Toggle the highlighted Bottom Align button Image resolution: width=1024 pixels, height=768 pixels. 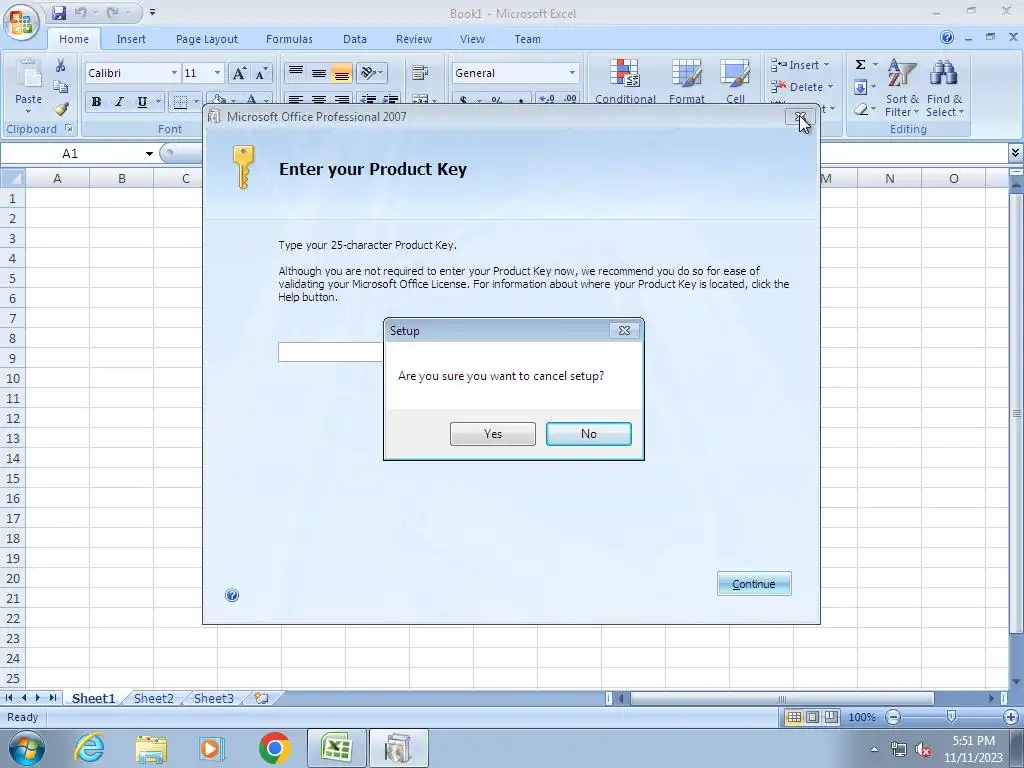coord(342,72)
